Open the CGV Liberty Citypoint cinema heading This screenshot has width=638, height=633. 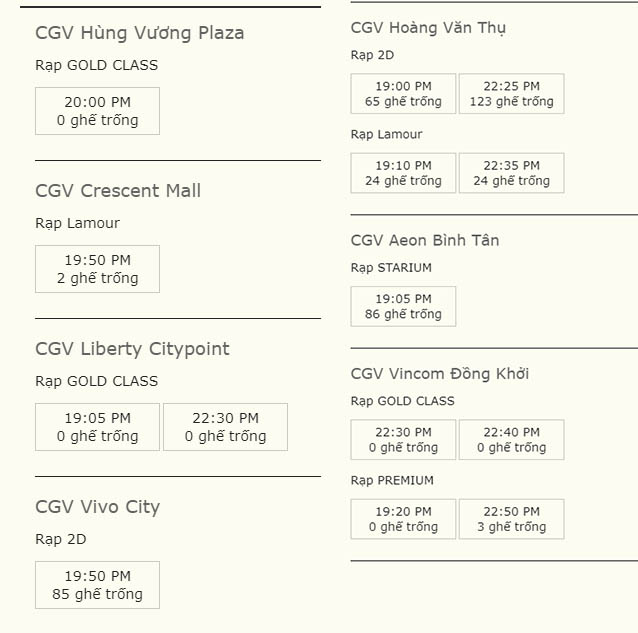132,349
